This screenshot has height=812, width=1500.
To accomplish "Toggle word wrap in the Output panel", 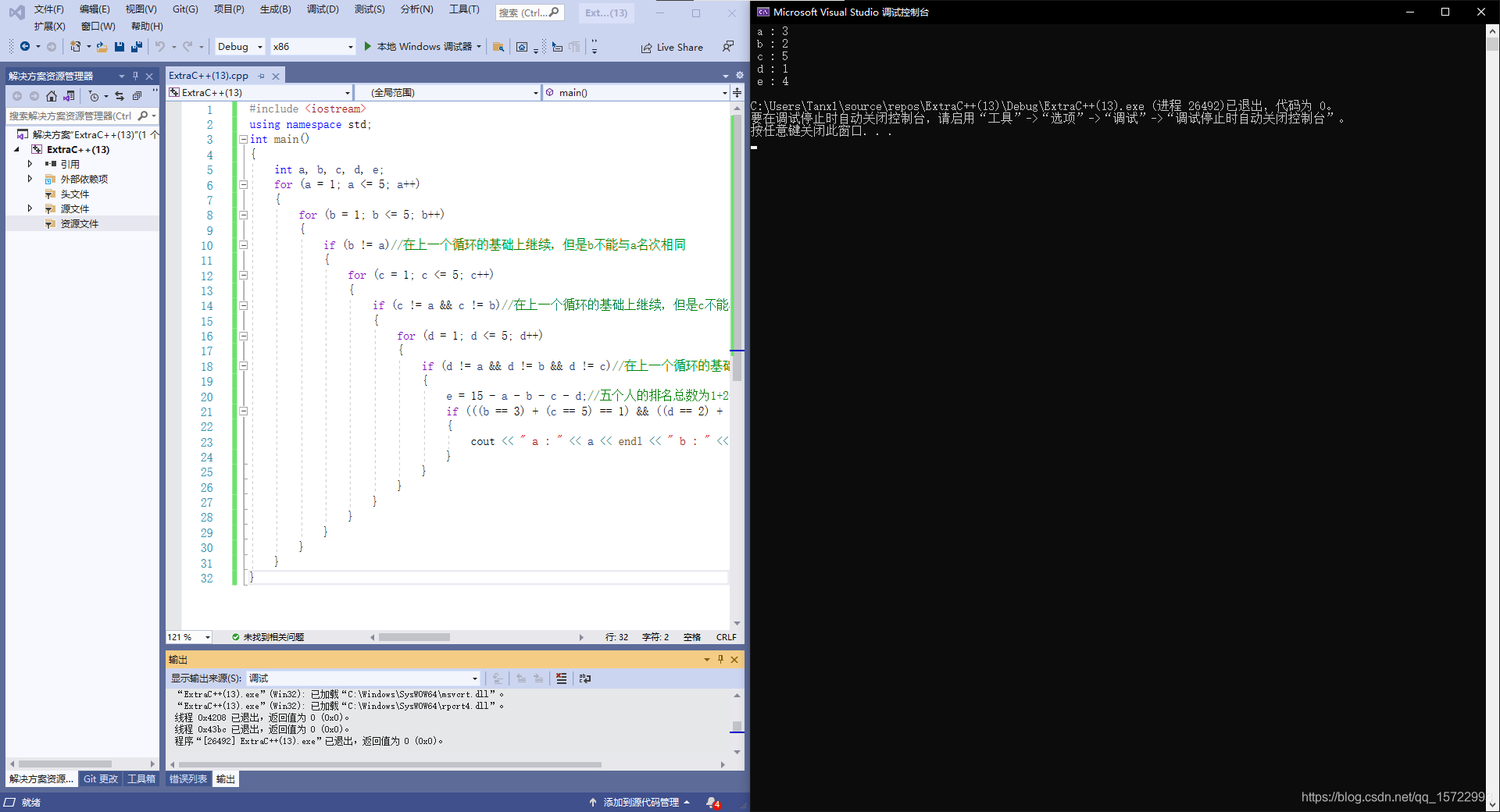I will coord(585,678).
